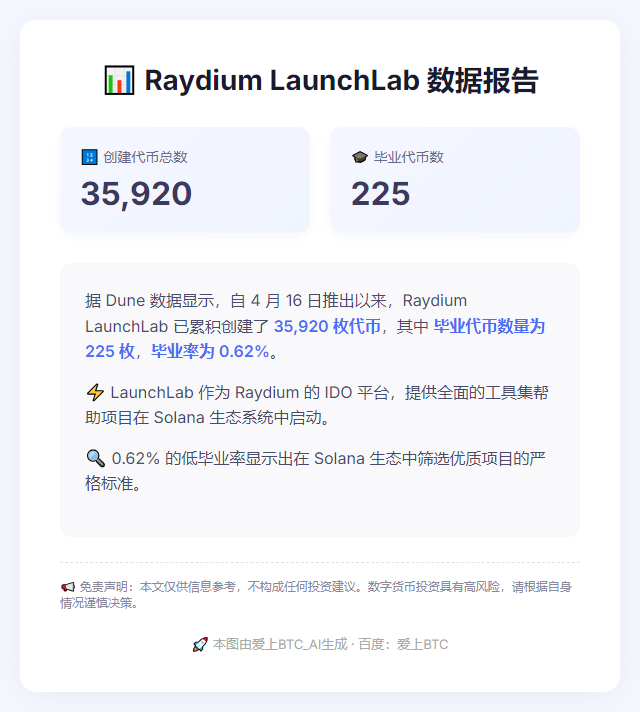640x712 pixels.
Task: Click the highlighted 225 枚 text
Action: [x=110, y=351]
